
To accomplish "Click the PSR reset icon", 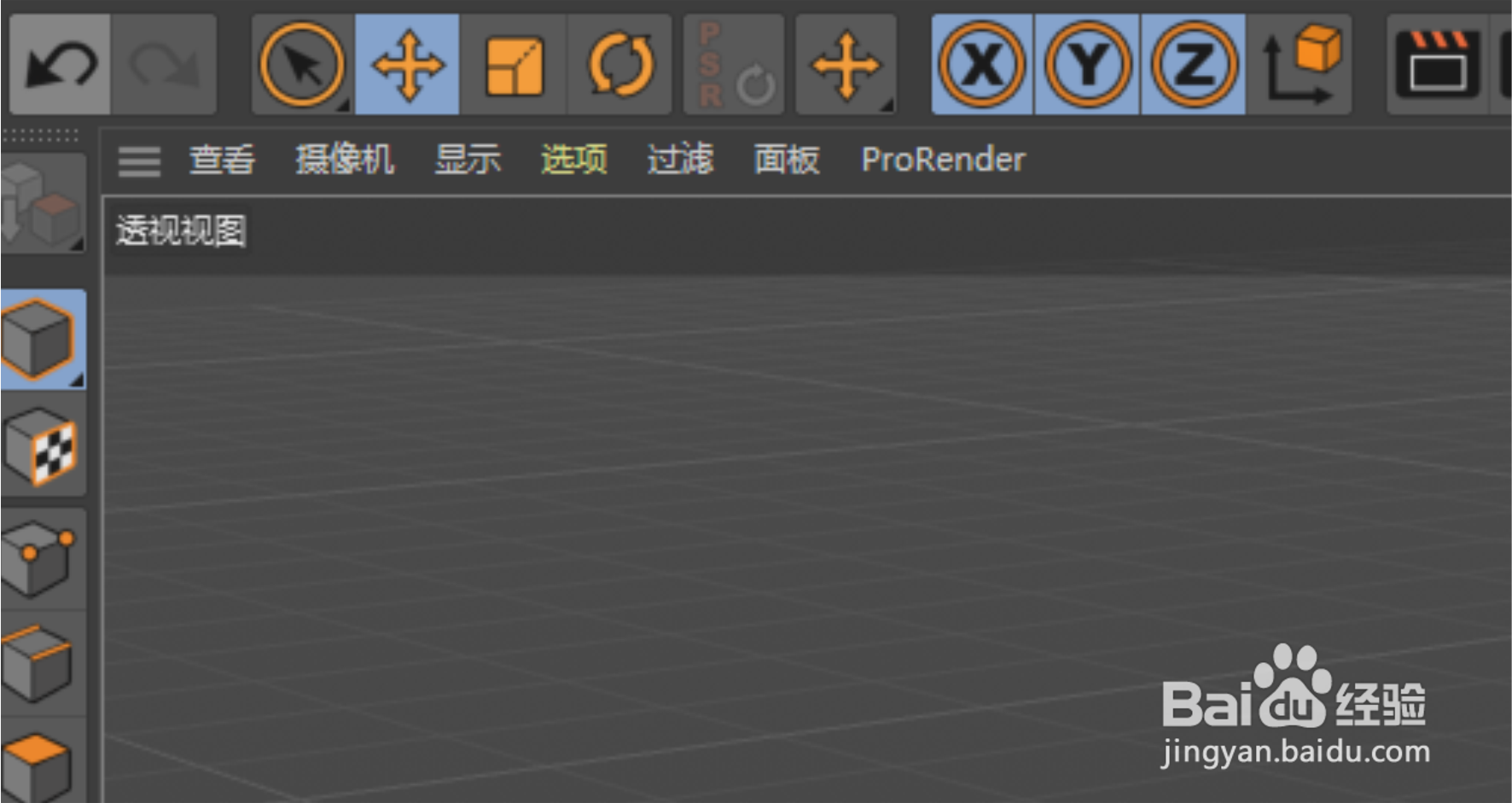I will pyautogui.click(x=735, y=64).
